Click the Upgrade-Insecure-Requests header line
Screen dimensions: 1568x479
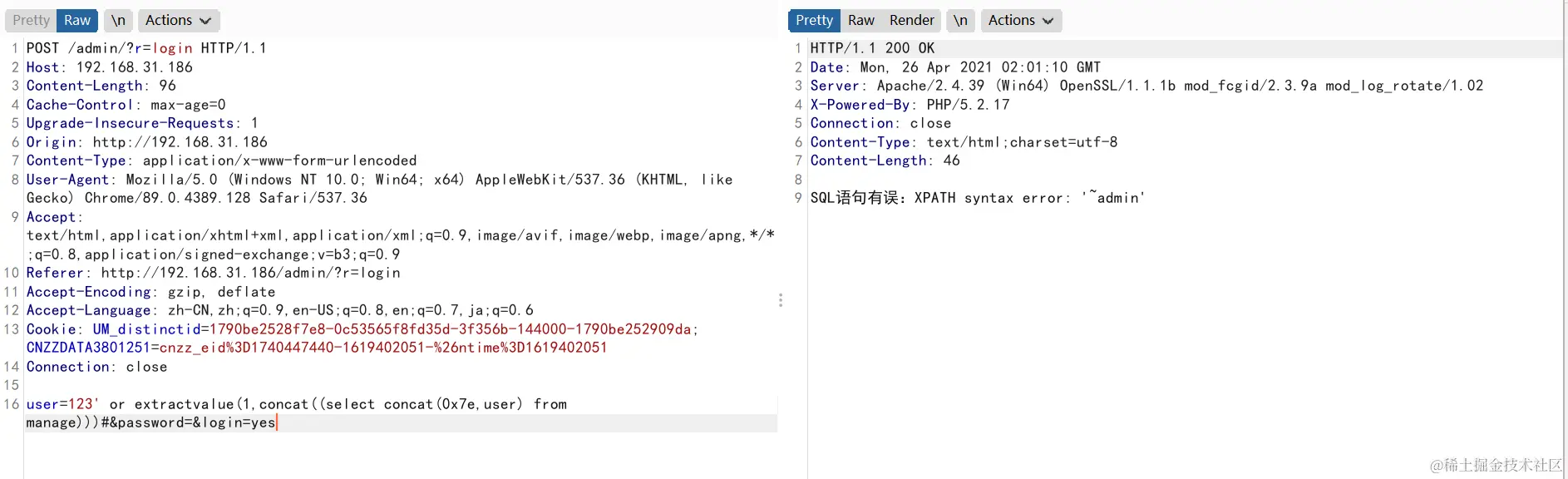[142, 123]
